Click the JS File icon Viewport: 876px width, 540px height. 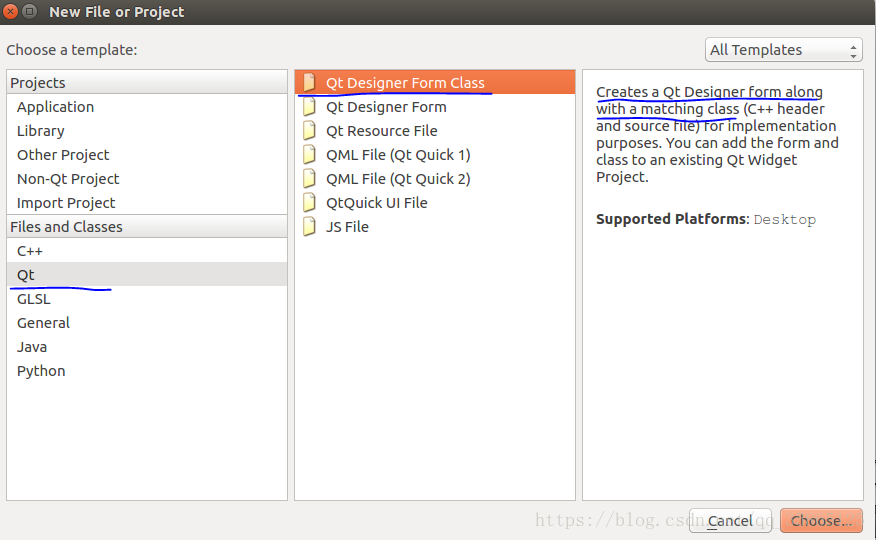309,227
